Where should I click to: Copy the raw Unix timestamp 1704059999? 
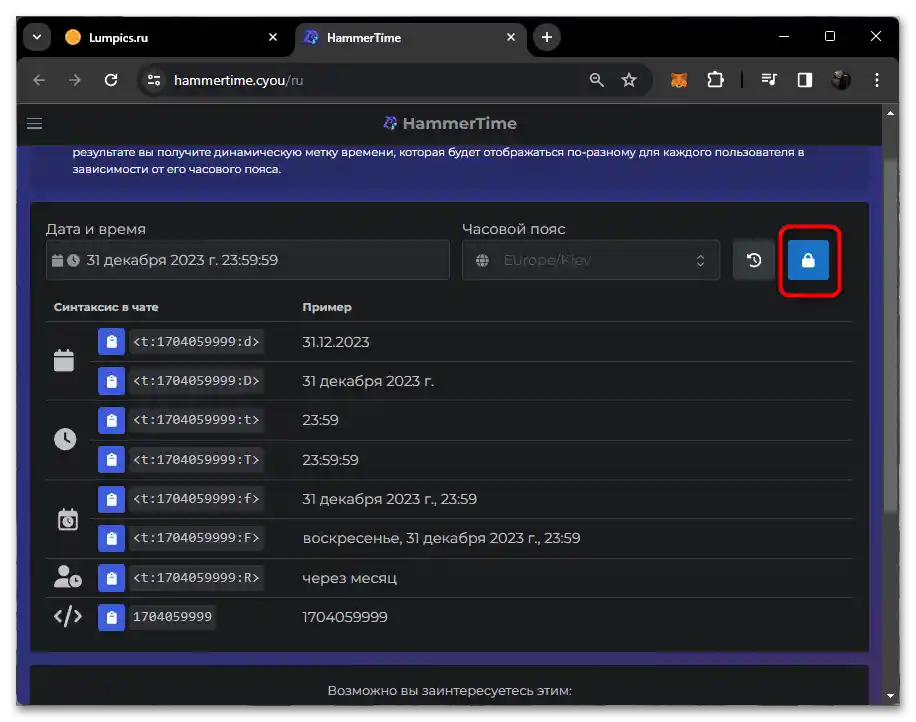(x=111, y=617)
